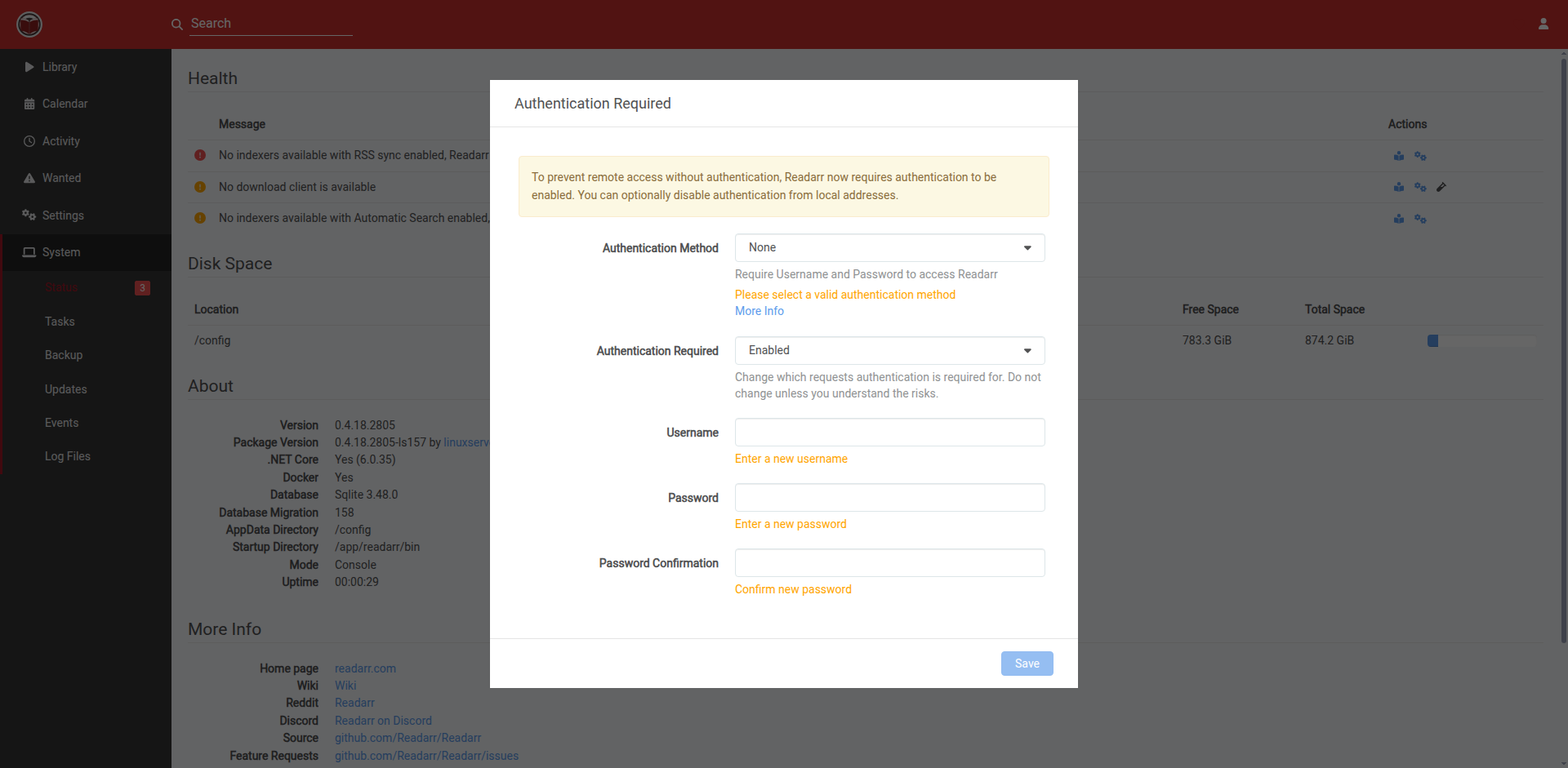Open the Authentication Method dropdown
The width and height of the screenshot is (1568, 768).
(890, 248)
